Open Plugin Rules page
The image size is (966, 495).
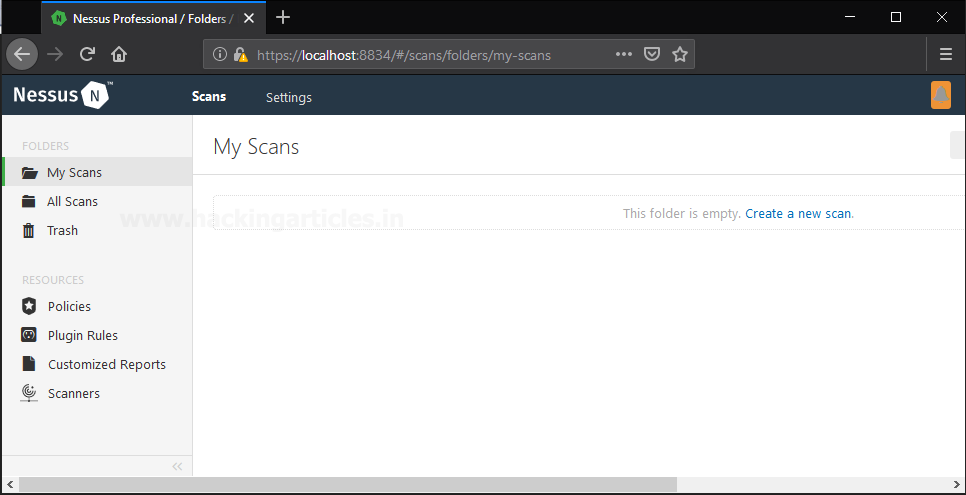[x=97, y=335]
